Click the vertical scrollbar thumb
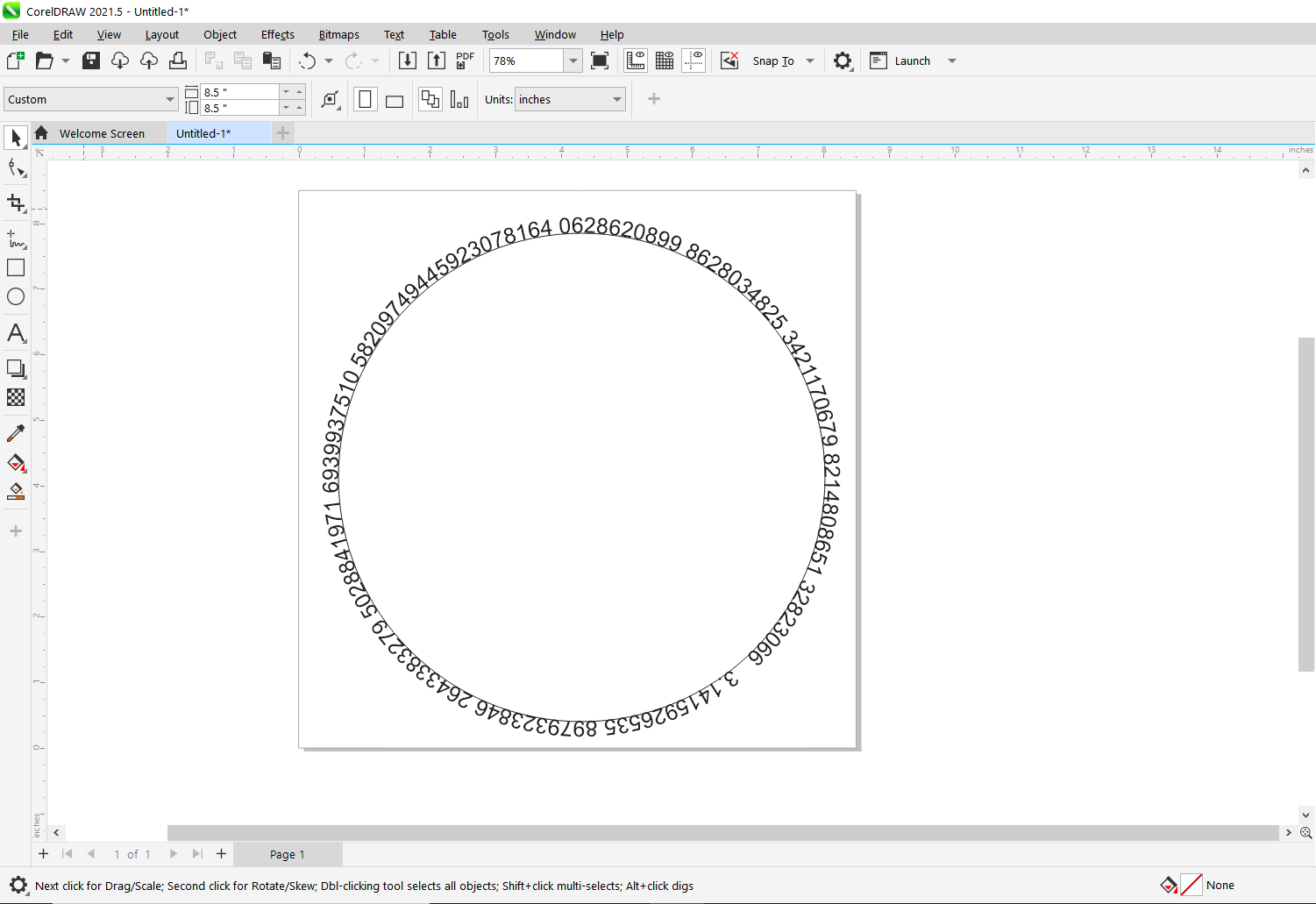1316x904 pixels. coord(1306,504)
